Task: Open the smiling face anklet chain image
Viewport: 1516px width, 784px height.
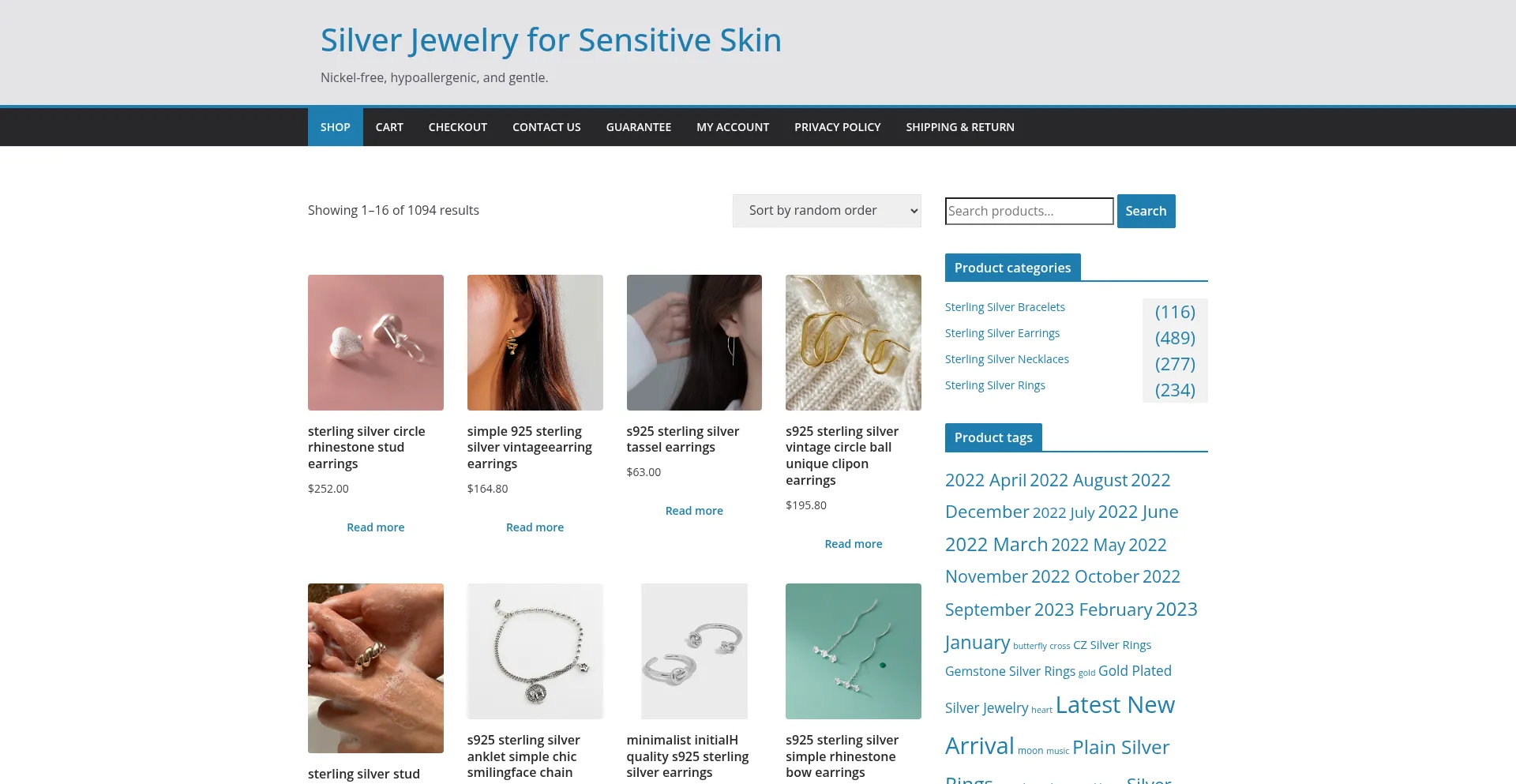Action: tap(535, 651)
